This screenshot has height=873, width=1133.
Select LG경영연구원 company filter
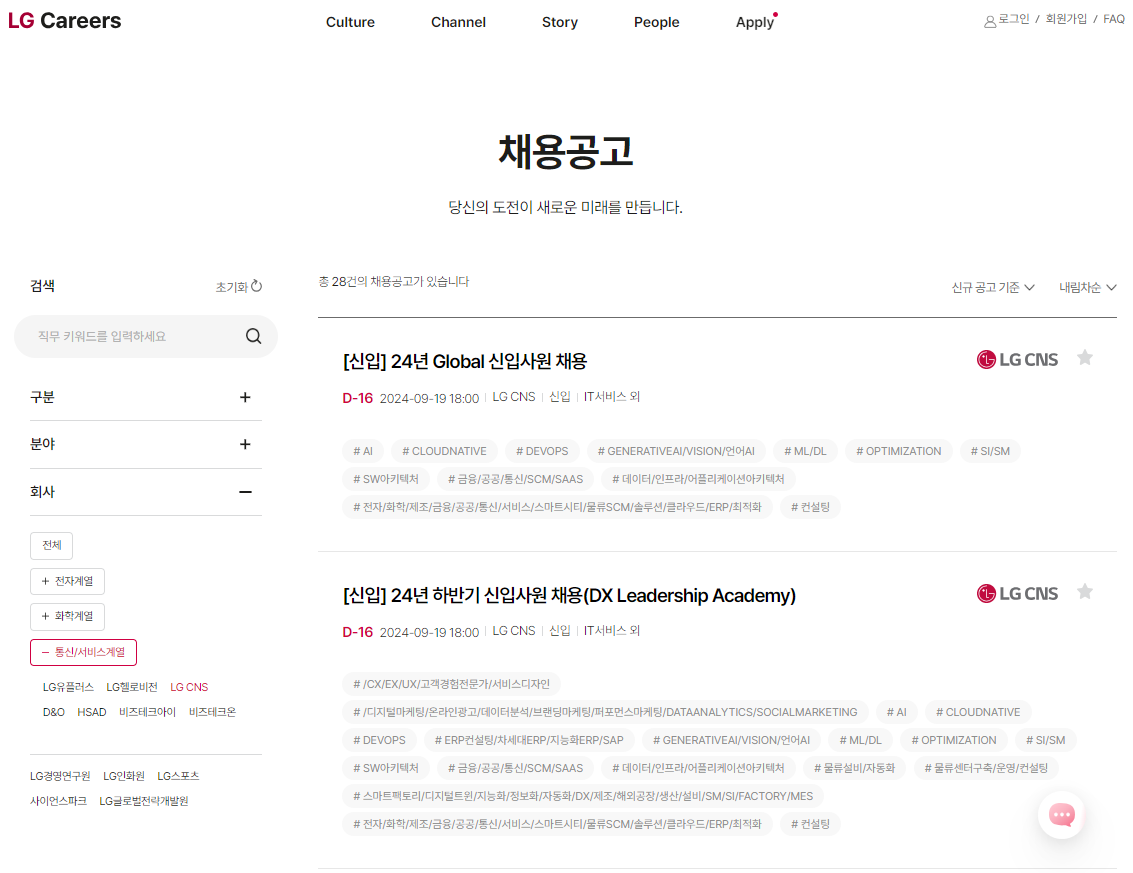click(60, 776)
